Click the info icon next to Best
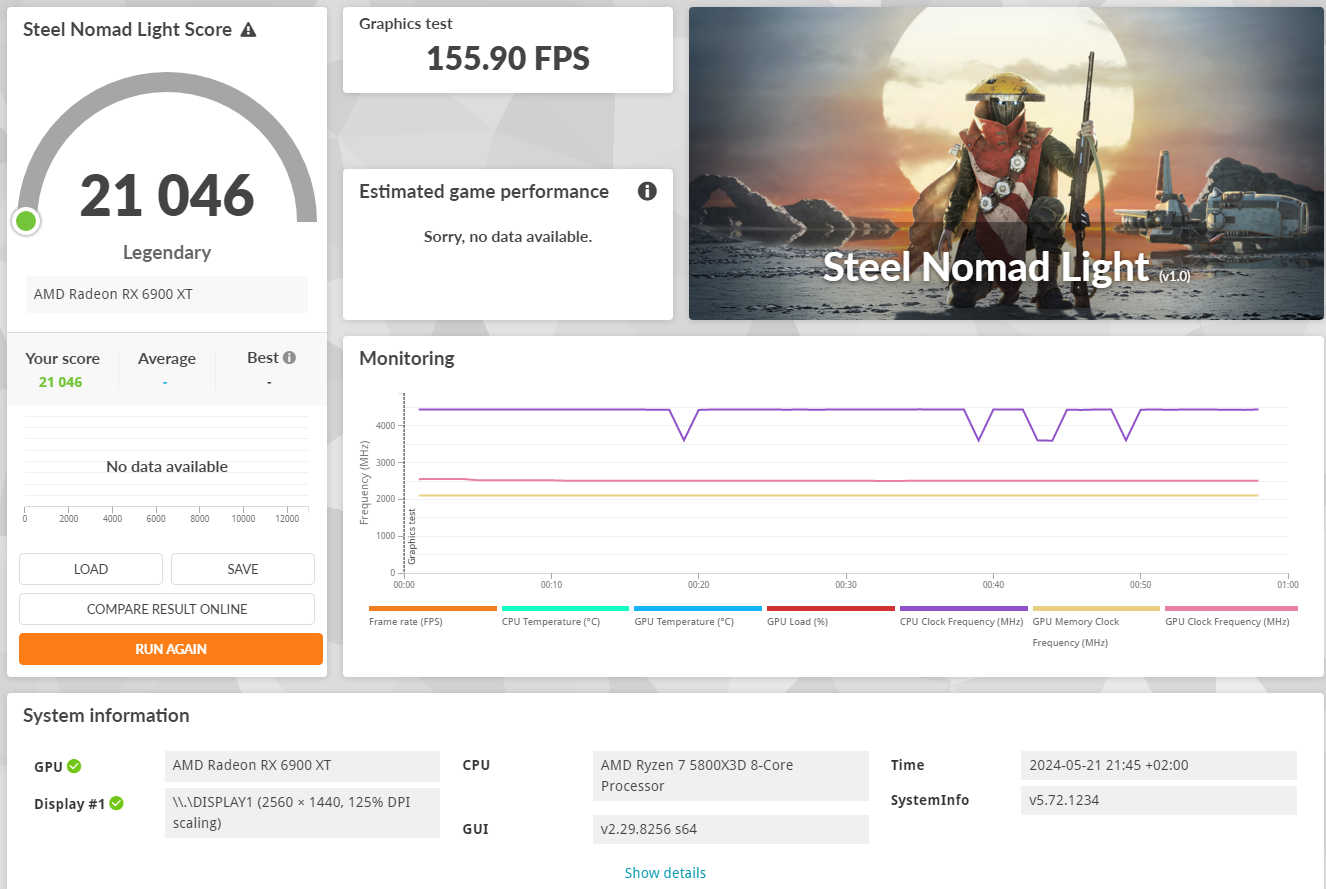This screenshot has width=1326, height=889. 290,358
